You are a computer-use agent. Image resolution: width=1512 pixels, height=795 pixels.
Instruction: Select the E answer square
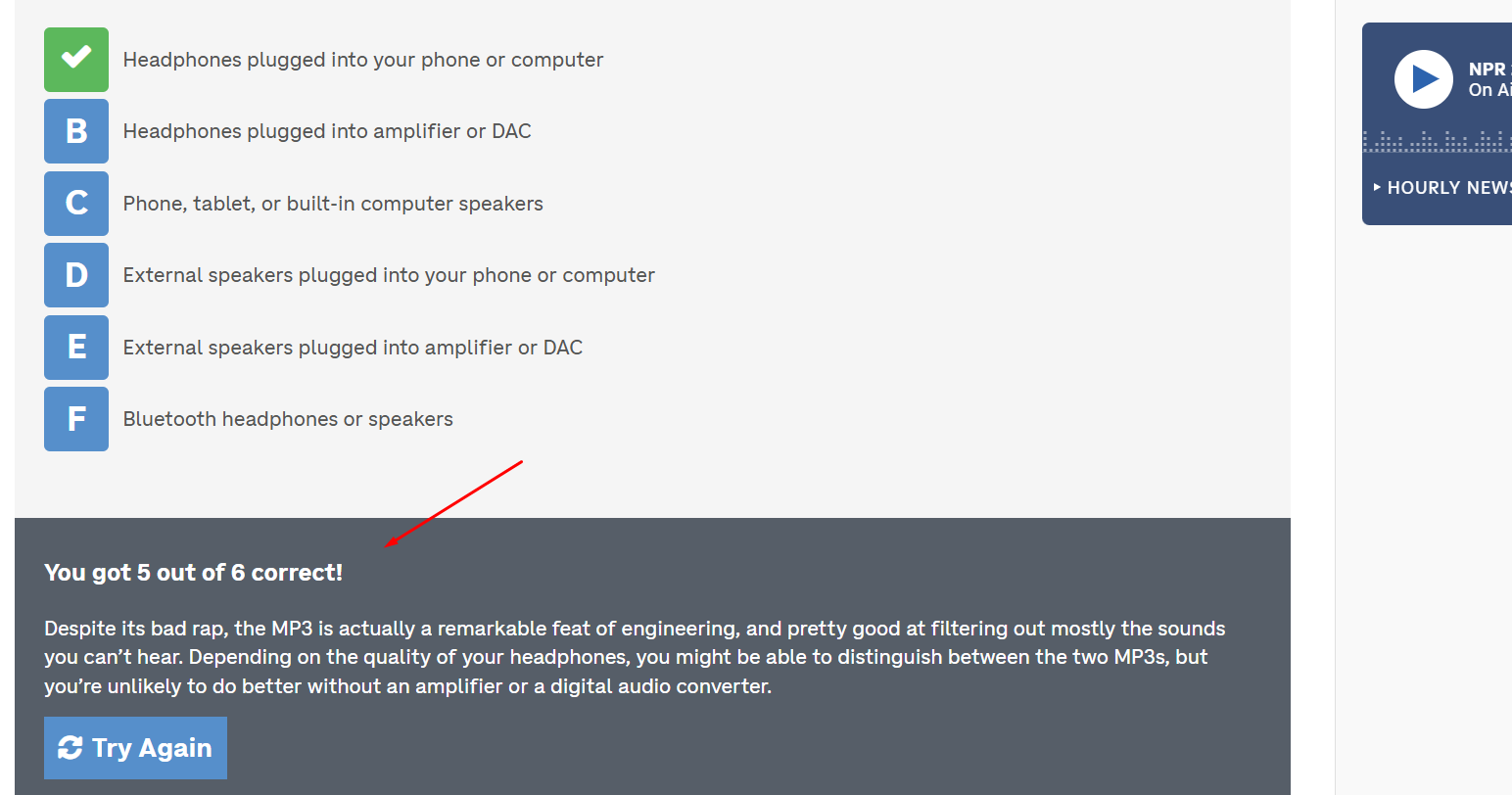(76, 348)
